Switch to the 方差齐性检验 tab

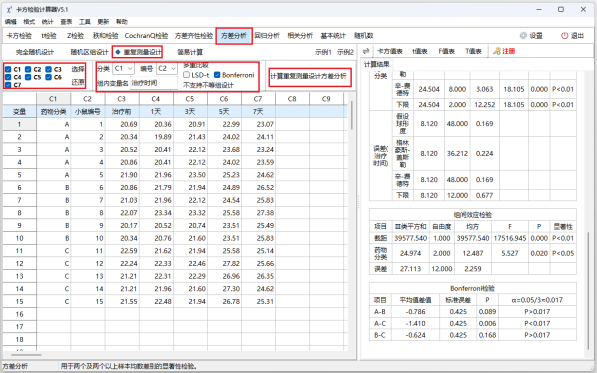click(x=194, y=36)
